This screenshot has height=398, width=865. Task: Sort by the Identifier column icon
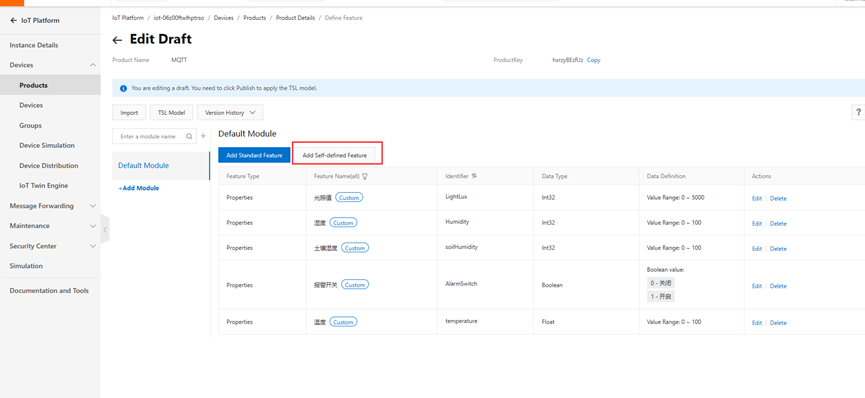474,176
